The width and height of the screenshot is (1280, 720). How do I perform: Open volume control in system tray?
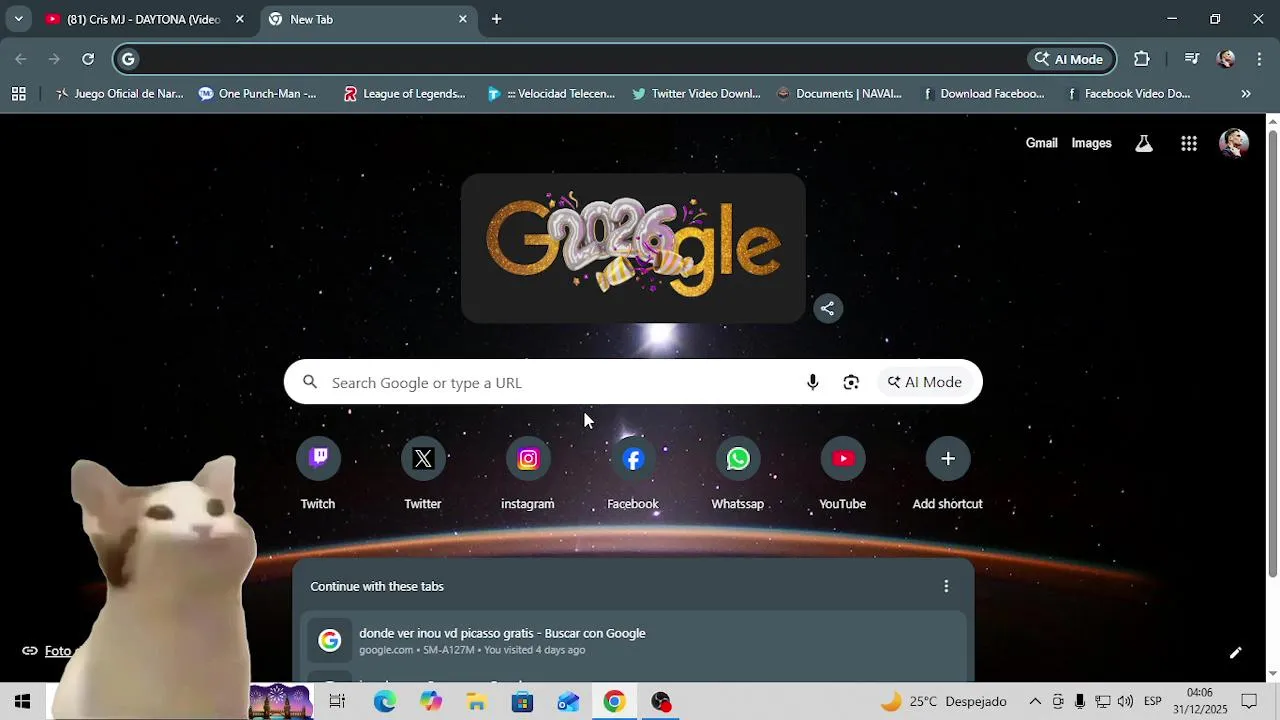(x=1125, y=701)
